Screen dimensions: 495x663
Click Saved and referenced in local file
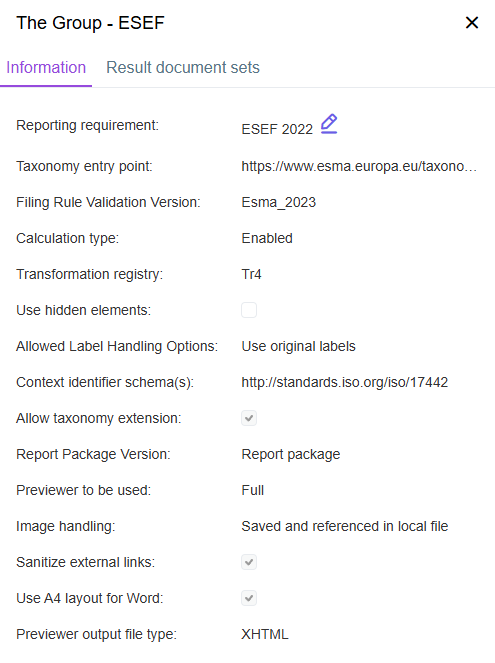[345, 526]
